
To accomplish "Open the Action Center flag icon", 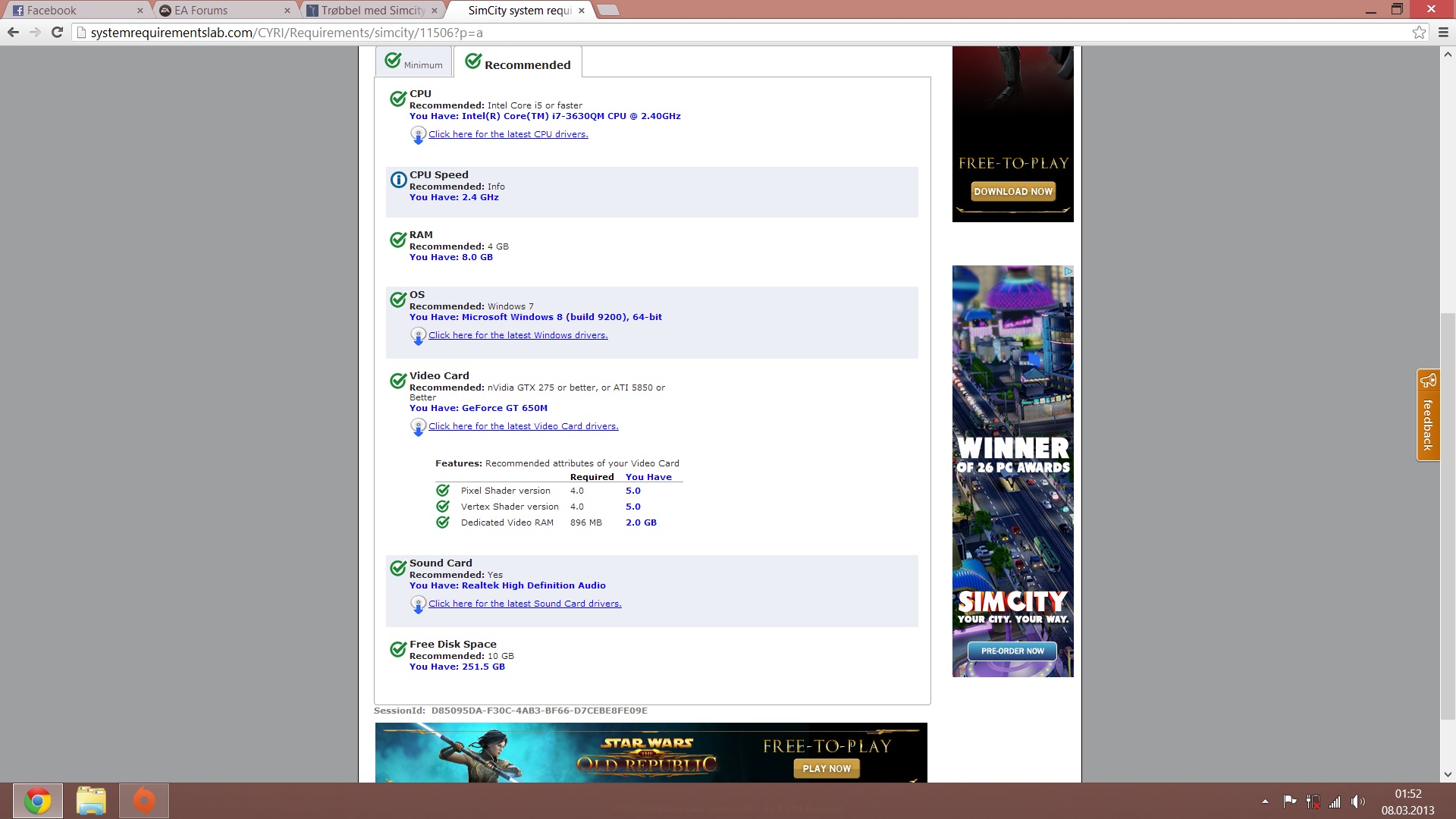I will 1289,802.
